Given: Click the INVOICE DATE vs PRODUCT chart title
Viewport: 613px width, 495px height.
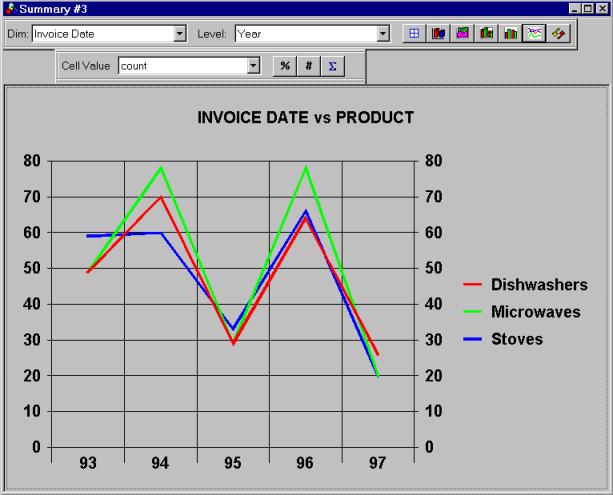Looking at the screenshot, I should point(305,118).
